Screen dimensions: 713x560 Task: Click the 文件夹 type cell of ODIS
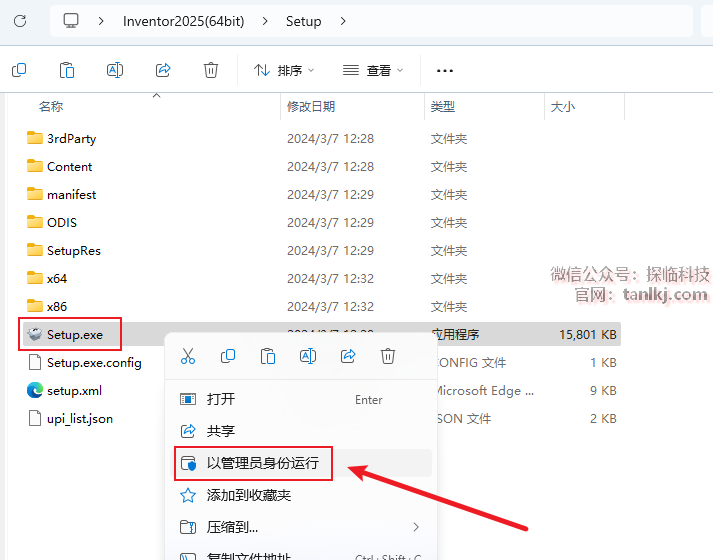coord(449,223)
